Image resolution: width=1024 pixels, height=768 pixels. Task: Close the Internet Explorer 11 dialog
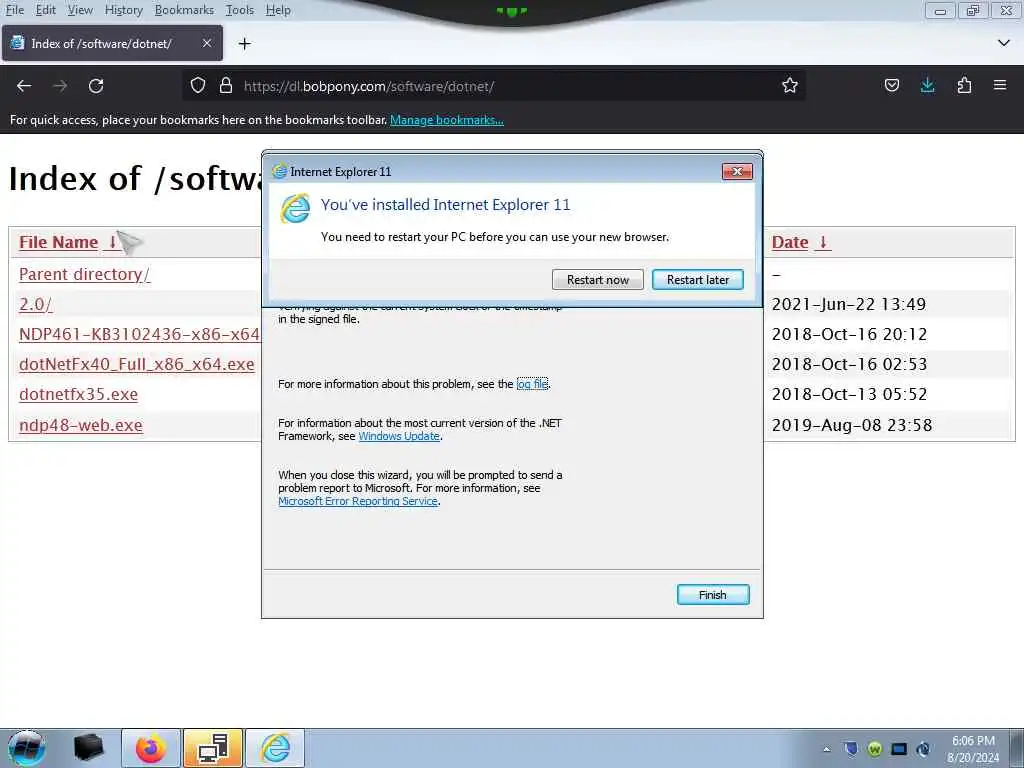pyautogui.click(x=737, y=171)
